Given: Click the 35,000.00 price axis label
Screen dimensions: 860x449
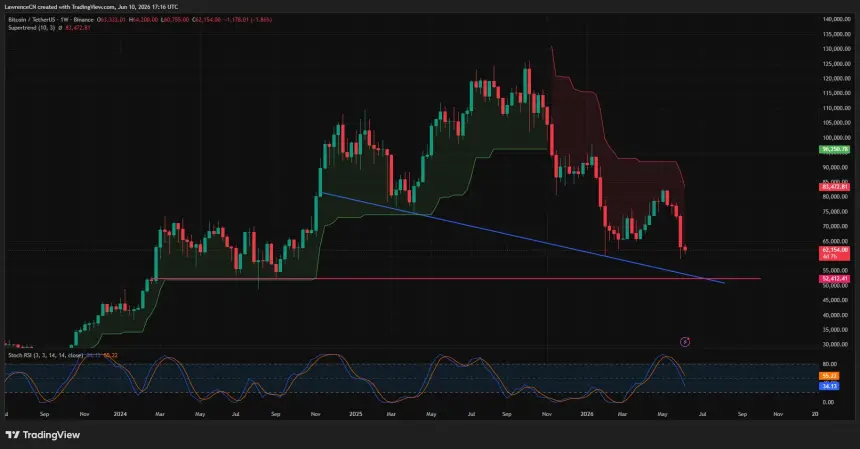Looking at the screenshot, I should (x=836, y=330).
